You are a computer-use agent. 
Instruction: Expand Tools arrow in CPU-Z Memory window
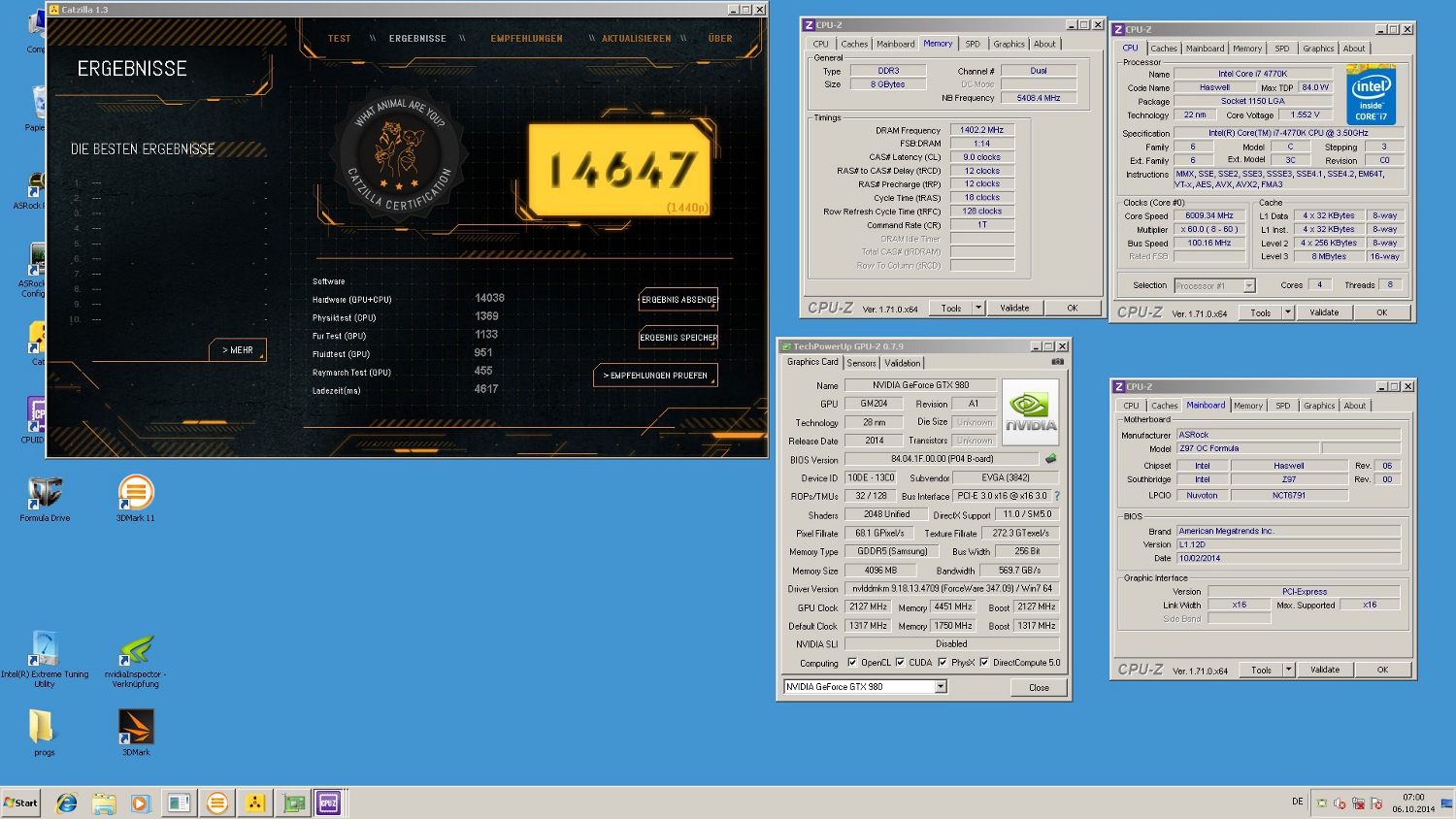tap(978, 308)
